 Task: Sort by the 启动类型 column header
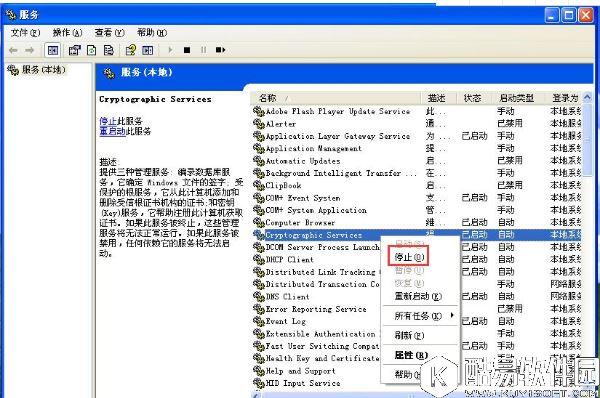[x=518, y=98]
